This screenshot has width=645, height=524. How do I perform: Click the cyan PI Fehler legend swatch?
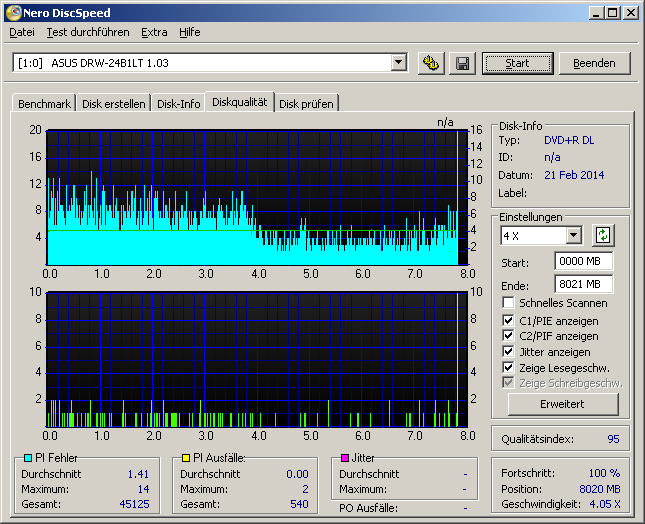[x=28, y=458]
